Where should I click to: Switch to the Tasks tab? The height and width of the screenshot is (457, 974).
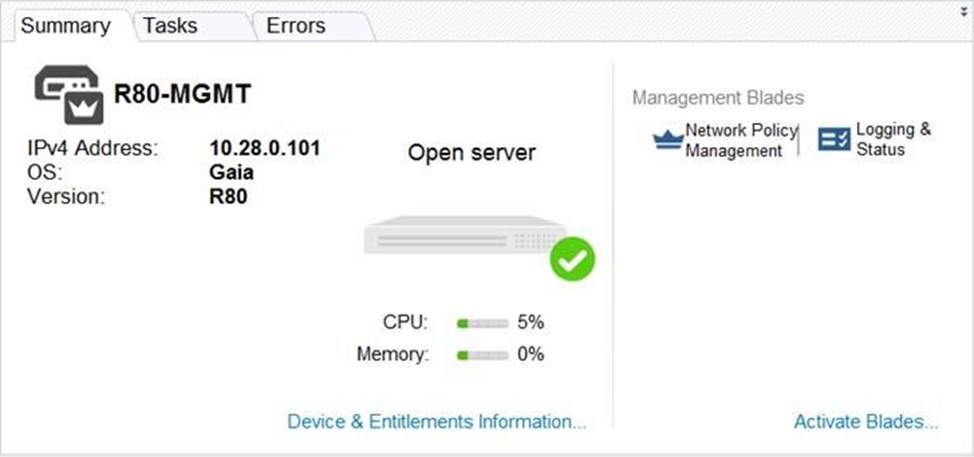pyautogui.click(x=170, y=25)
